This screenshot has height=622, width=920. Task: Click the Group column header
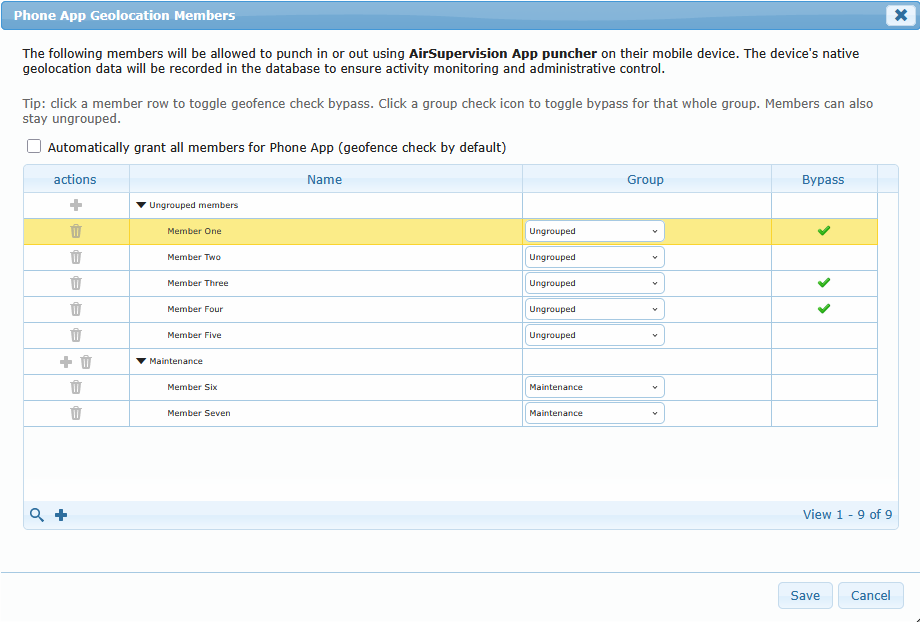click(645, 180)
